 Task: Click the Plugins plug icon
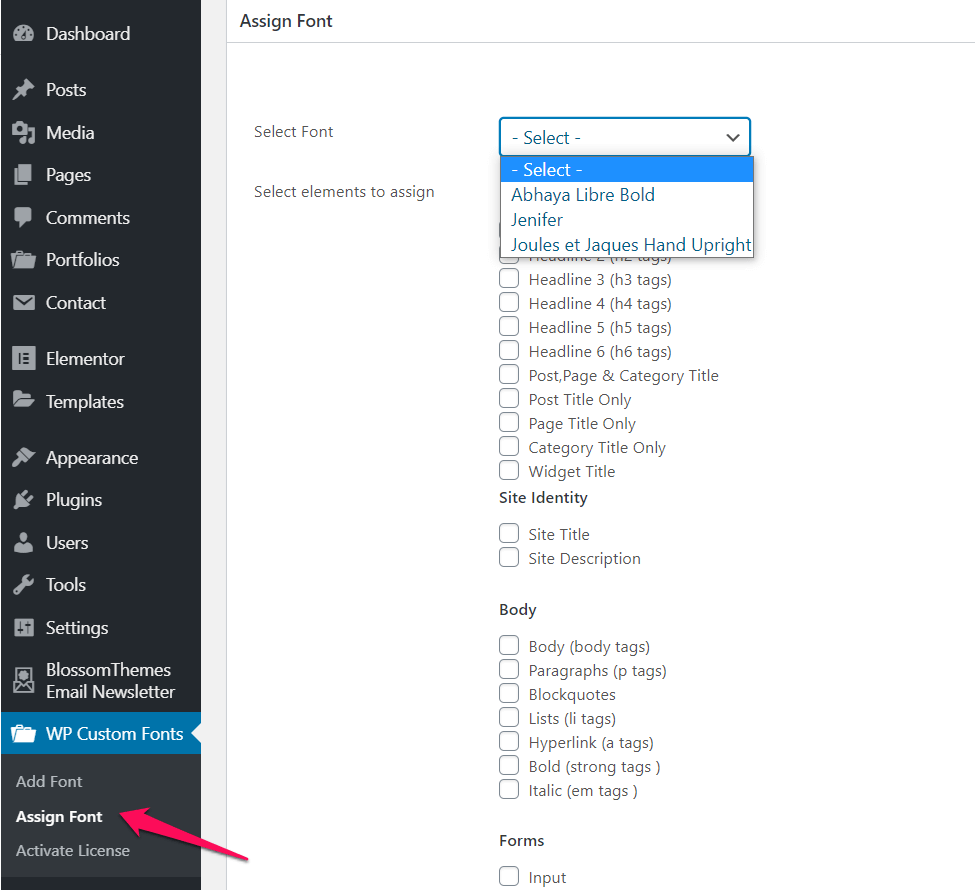pyautogui.click(x=23, y=500)
